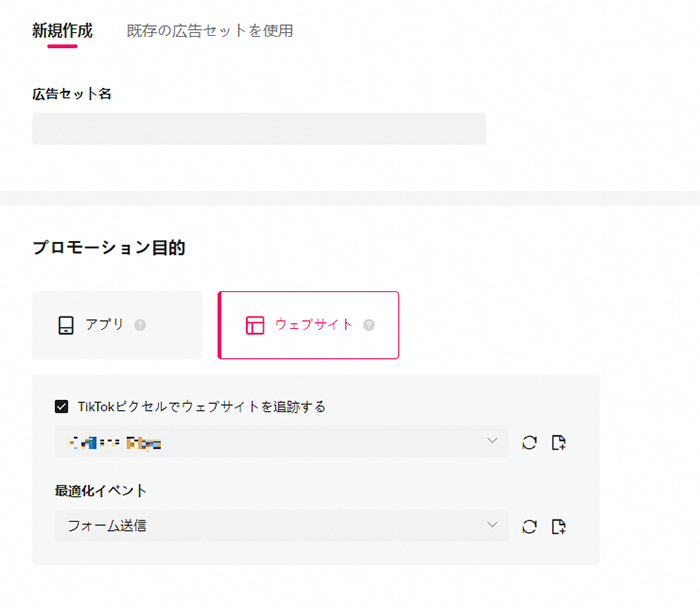Open the 最適化イベント フォーム送信 dropdown
Screen dimensions: 700x605
pyautogui.click(x=281, y=526)
